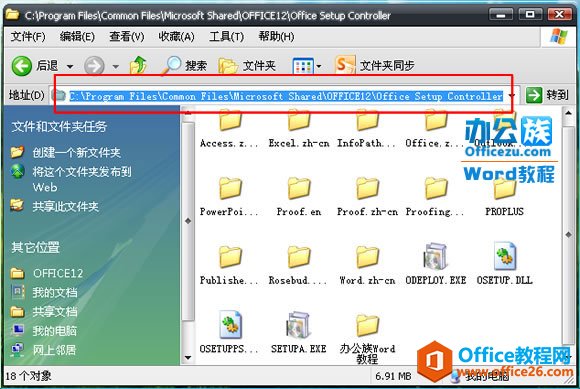Go to 共享文档 location

tap(55, 312)
